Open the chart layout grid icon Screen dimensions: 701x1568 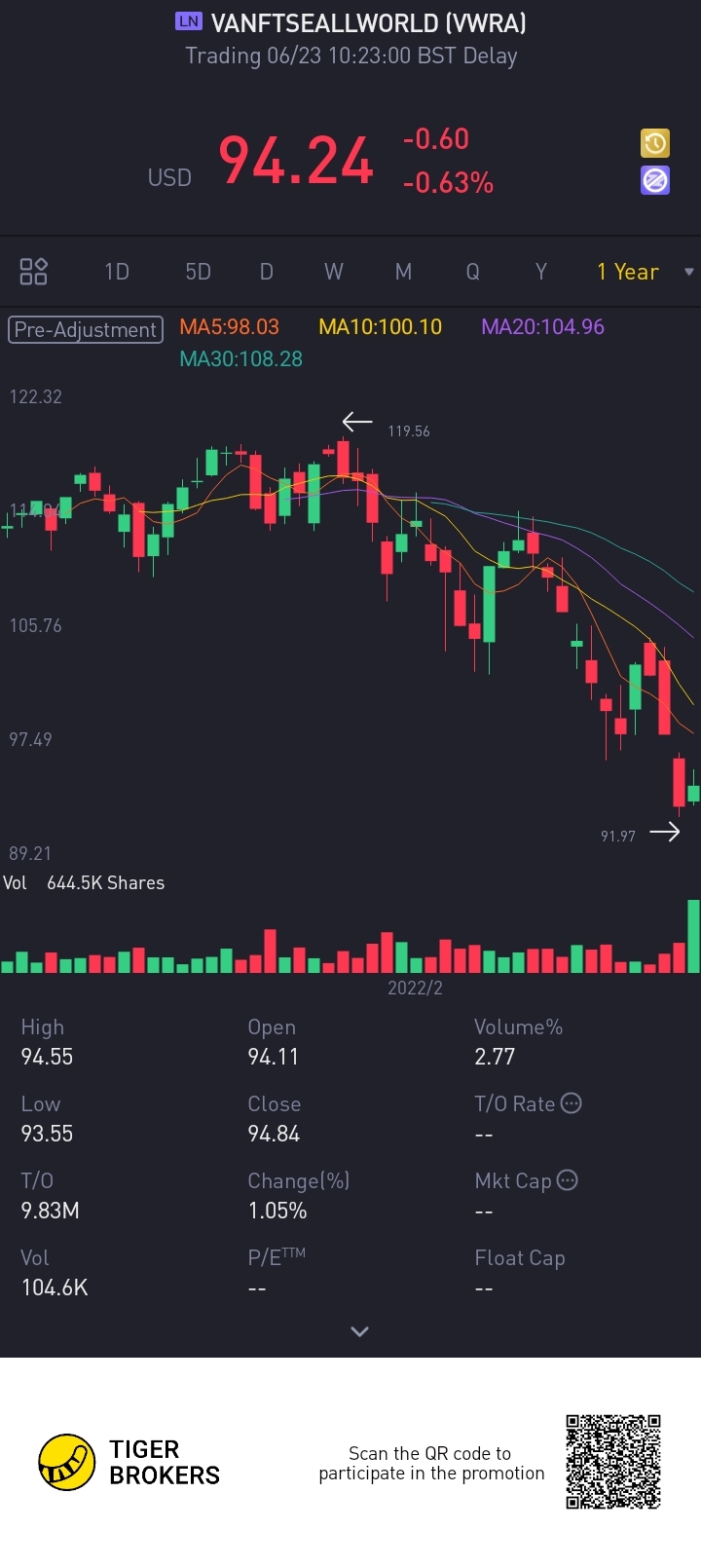click(x=34, y=272)
